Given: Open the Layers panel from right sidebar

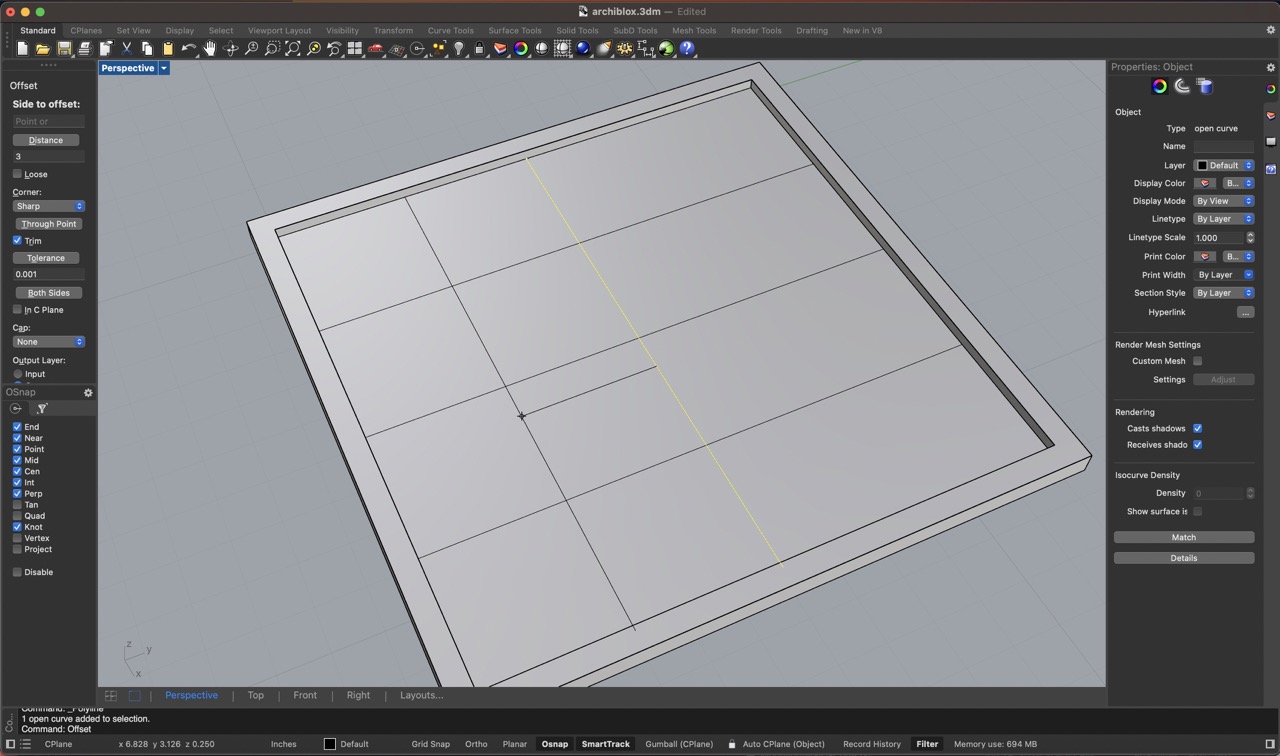Looking at the screenshot, I should [1271, 116].
